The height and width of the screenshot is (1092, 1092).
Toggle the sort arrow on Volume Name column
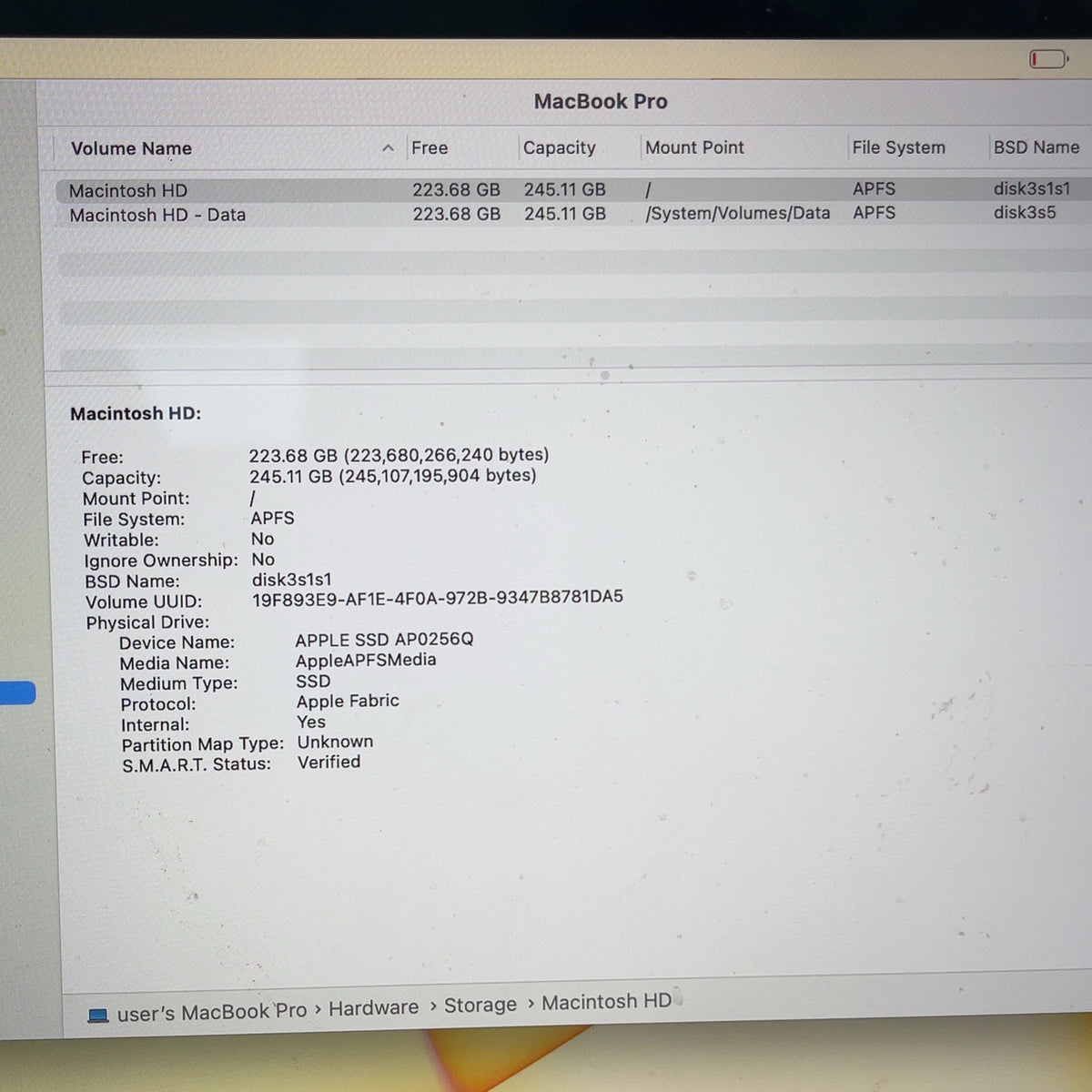pyautogui.click(x=389, y=147)
